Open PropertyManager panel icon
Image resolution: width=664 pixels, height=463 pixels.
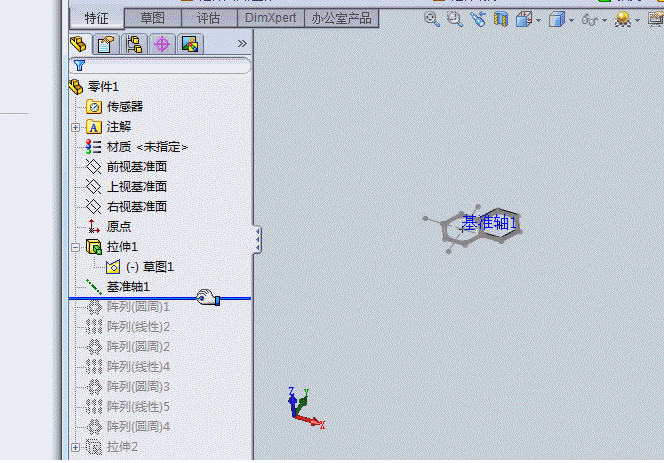[106, 44]
